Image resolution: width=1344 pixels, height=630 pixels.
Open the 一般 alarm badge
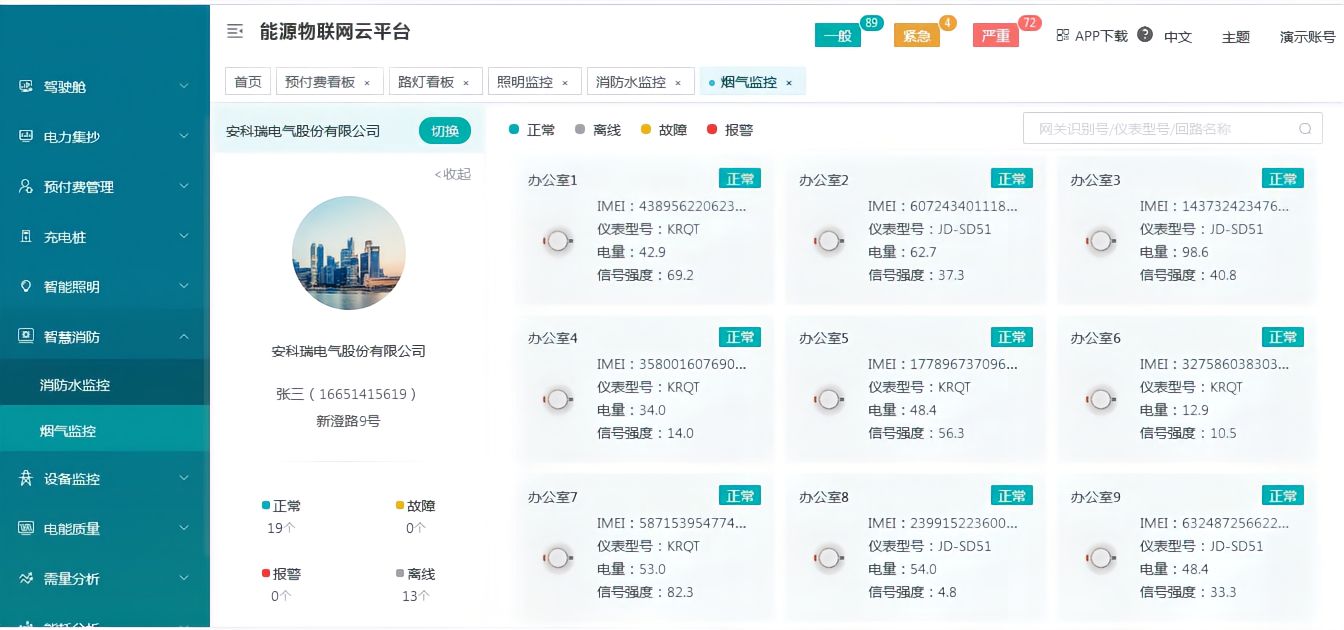click(x=837, y=36)
